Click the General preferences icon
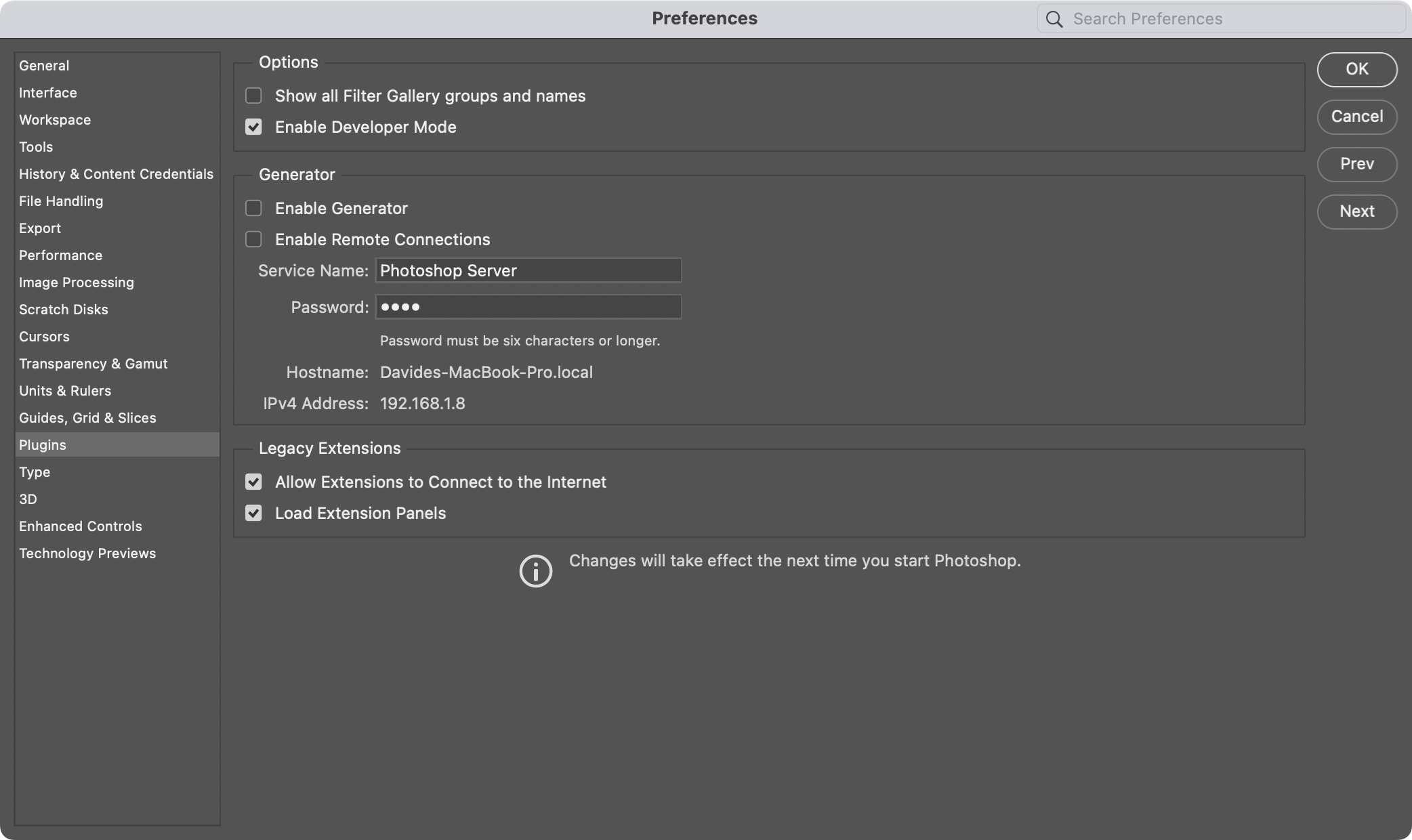 [43, 65]
